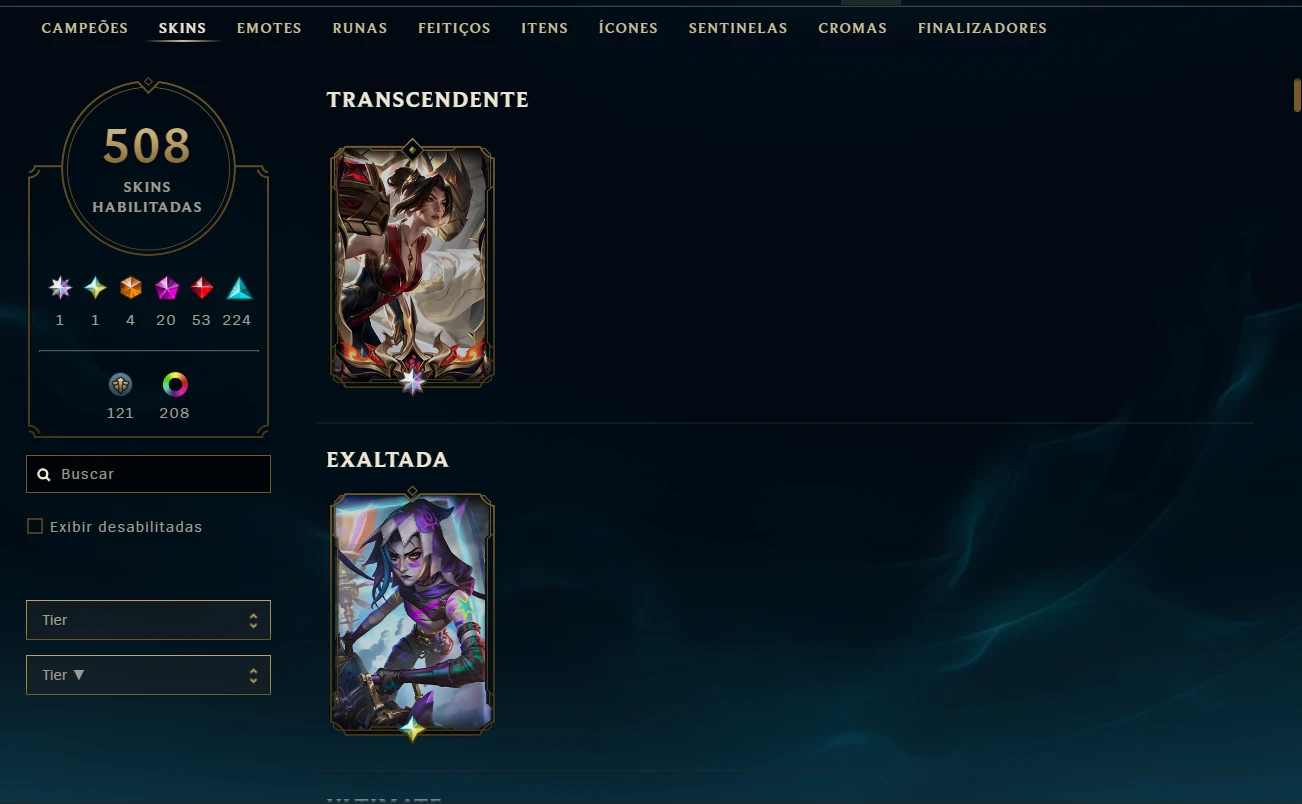Click the red Legendary gem icon

(x=202, y=288)
